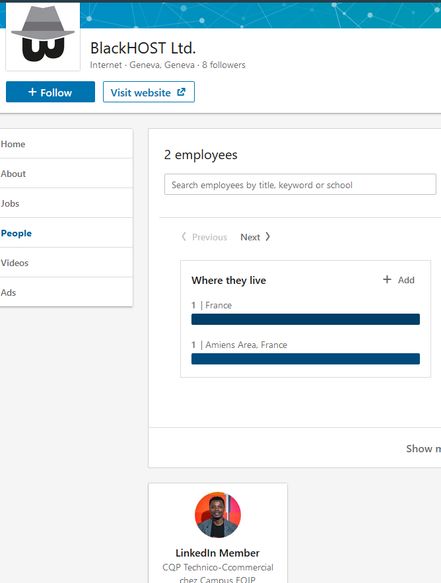Click the 'Where they live' heading
The width and height of the screenshot is (441, 583).
[x=229, y=280]
